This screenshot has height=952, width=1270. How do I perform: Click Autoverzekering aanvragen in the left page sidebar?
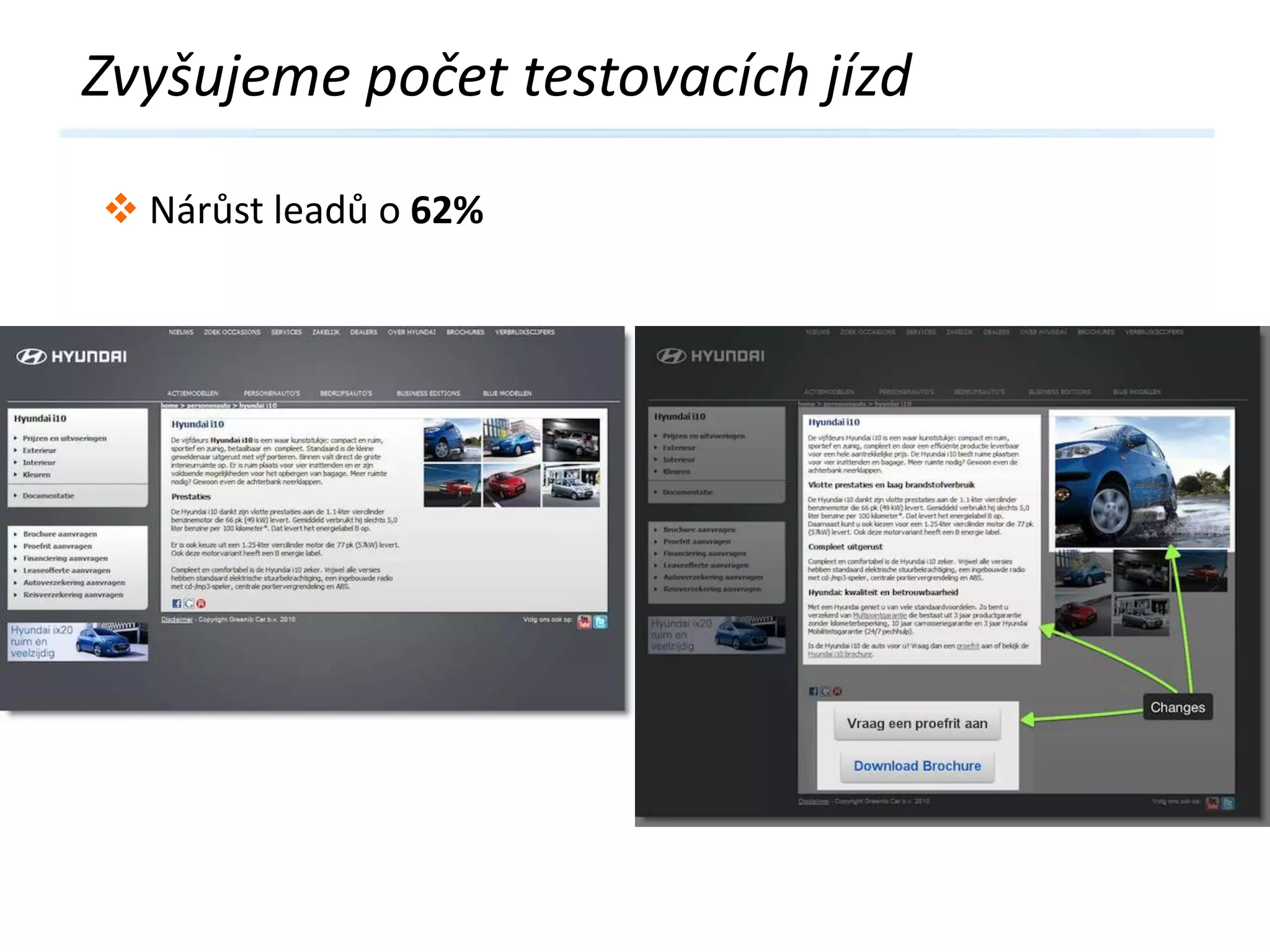tap(74, 583)
